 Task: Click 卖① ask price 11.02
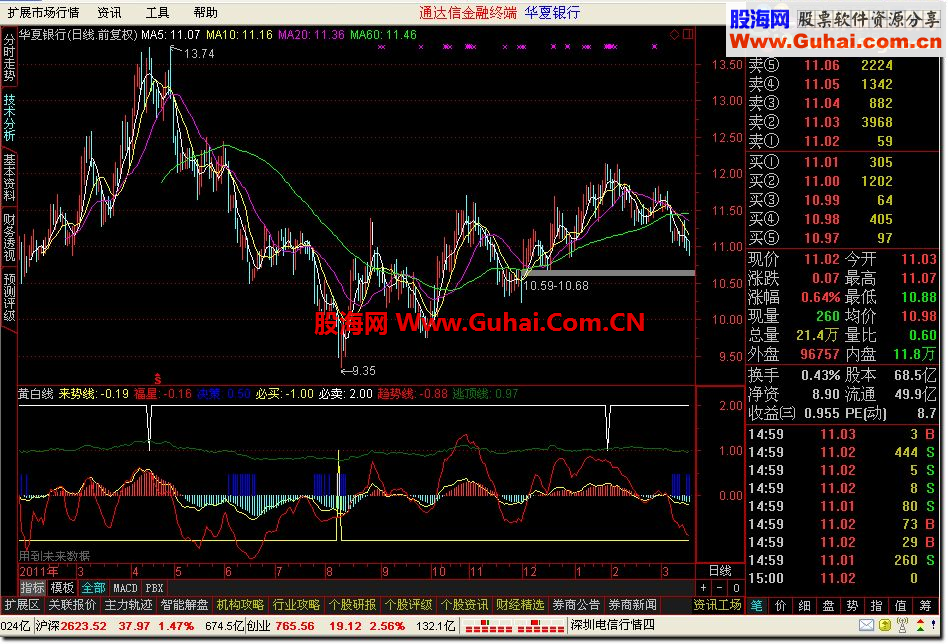(822, 141)
